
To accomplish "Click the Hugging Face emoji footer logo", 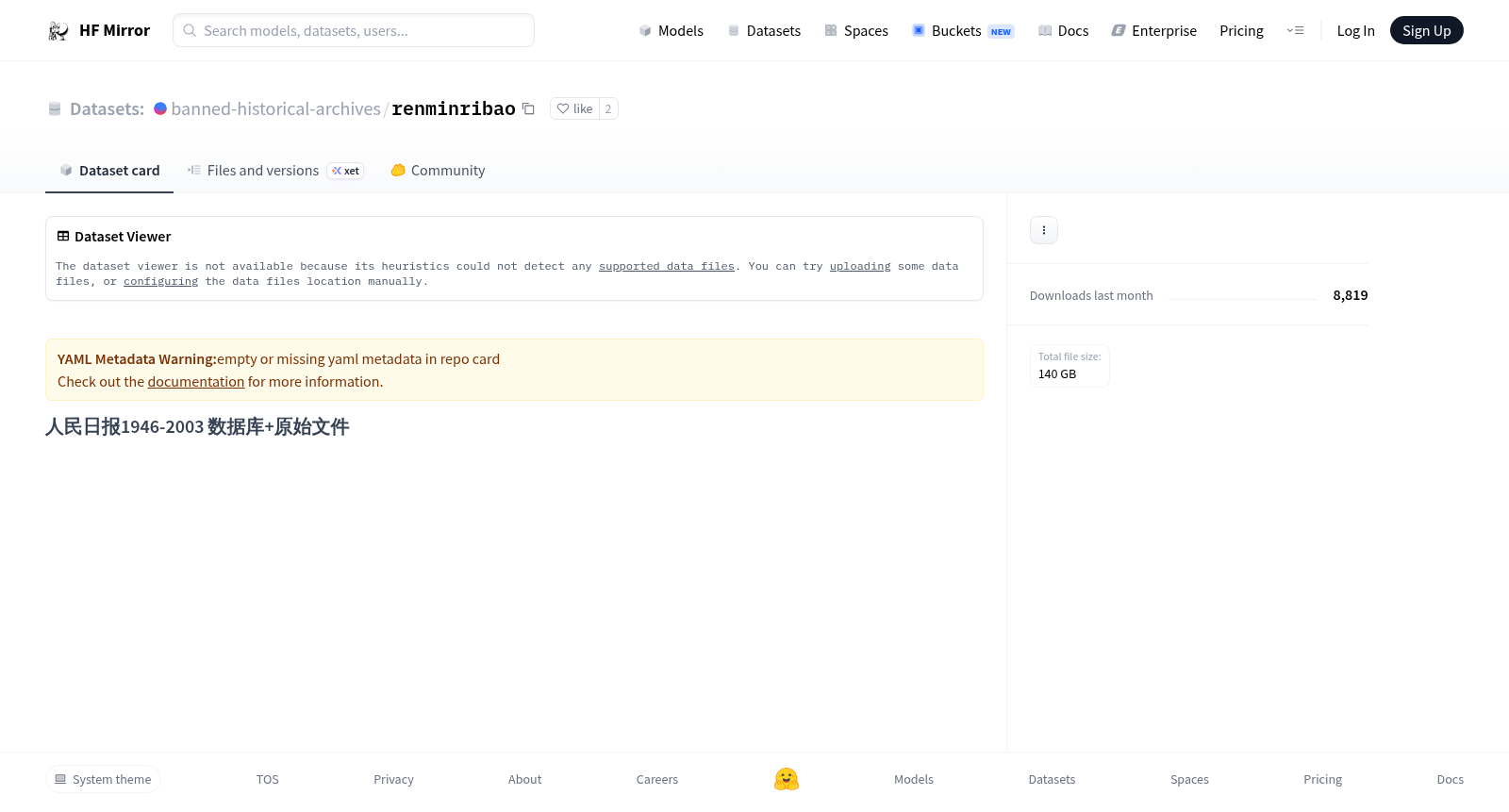I will click(787, 779).
